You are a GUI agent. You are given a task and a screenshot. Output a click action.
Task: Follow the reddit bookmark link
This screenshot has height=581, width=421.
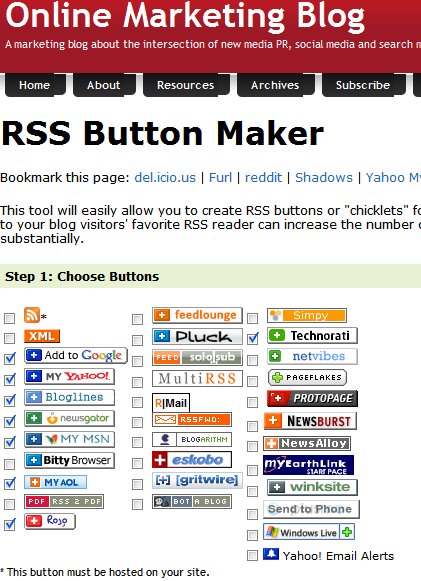point(263,178)
